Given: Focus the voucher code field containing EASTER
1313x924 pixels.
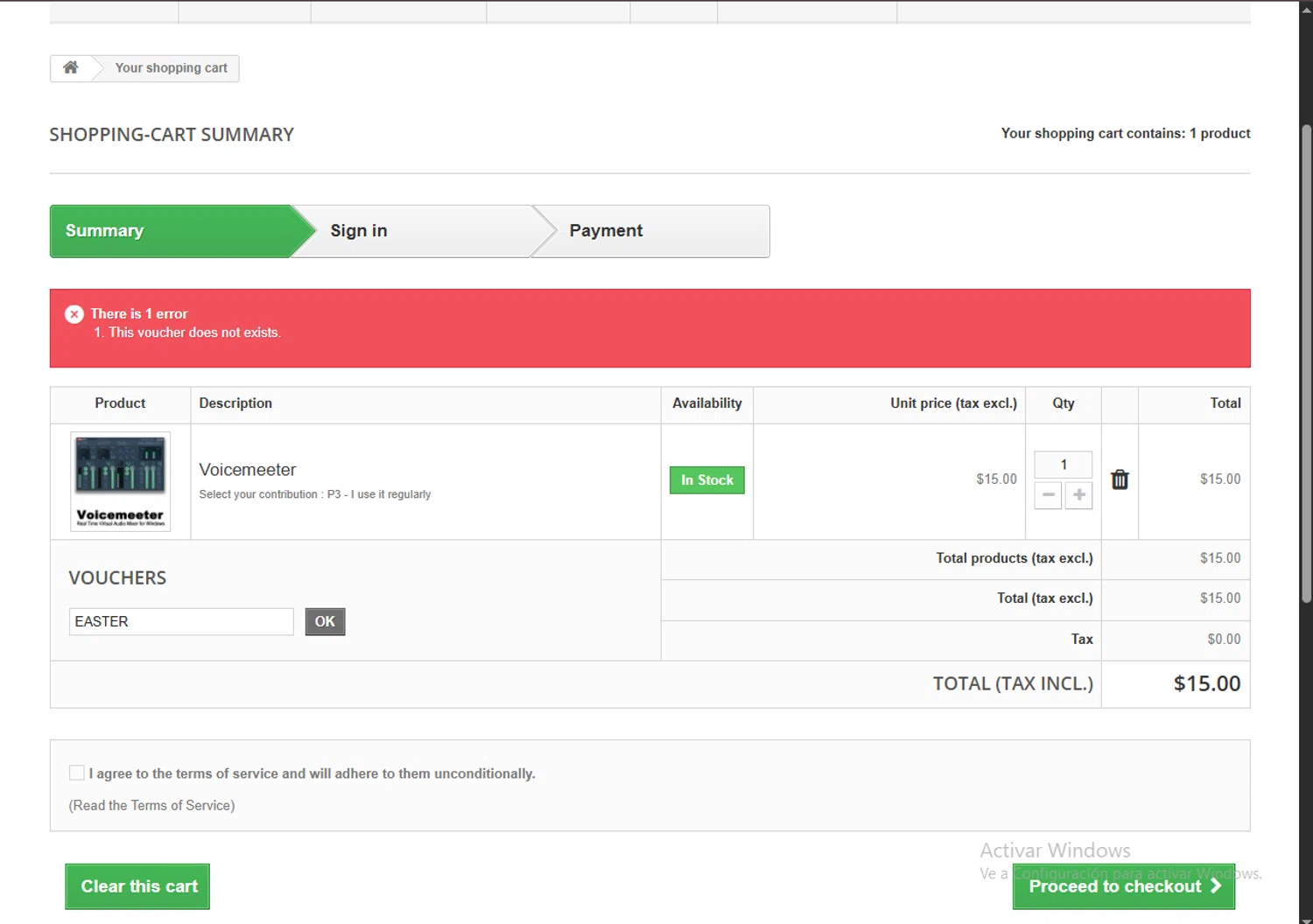Looking at the screenshot, I should click(x=181, y=621).
